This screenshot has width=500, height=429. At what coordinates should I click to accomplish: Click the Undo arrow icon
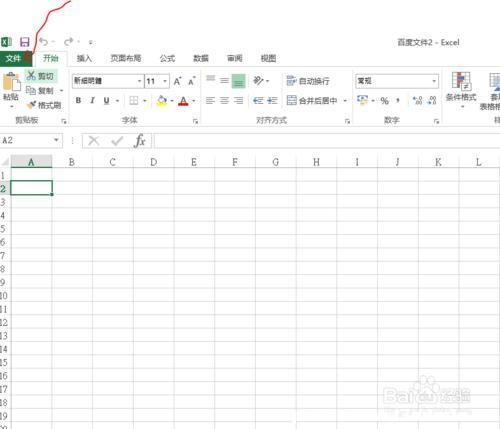click(44, 42)
